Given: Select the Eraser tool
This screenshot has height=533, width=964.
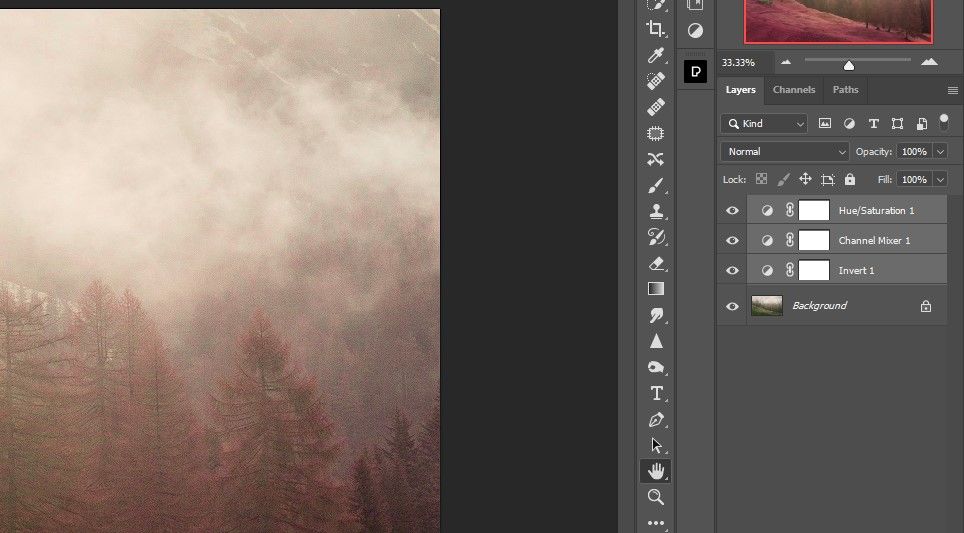Looking at the screenshot, I should point(655,264).
